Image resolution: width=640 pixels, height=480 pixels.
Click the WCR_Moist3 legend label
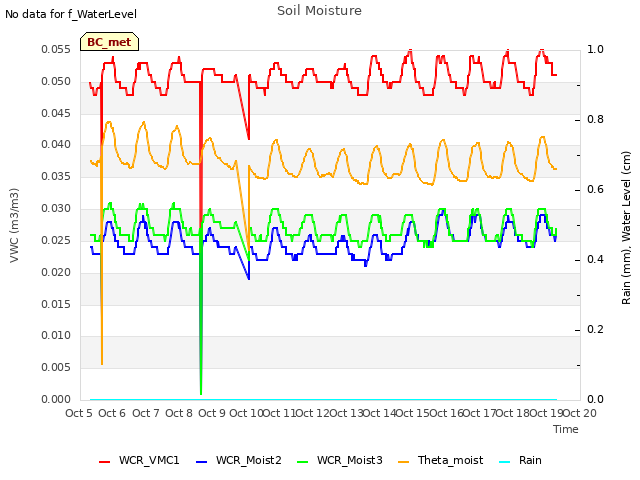pos(350,460)
